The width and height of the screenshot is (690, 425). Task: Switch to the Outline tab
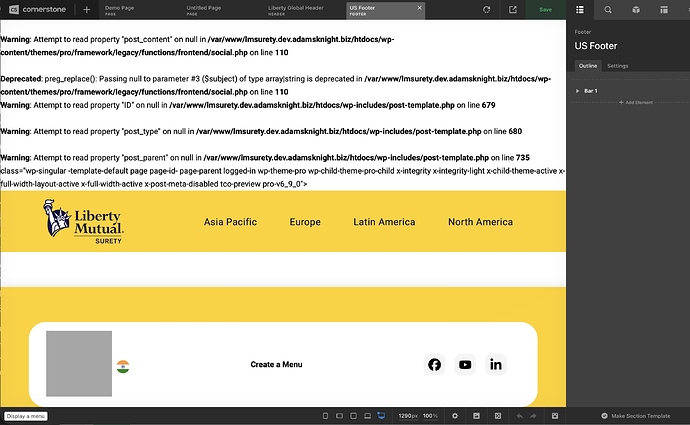click(x=588, y=66)
